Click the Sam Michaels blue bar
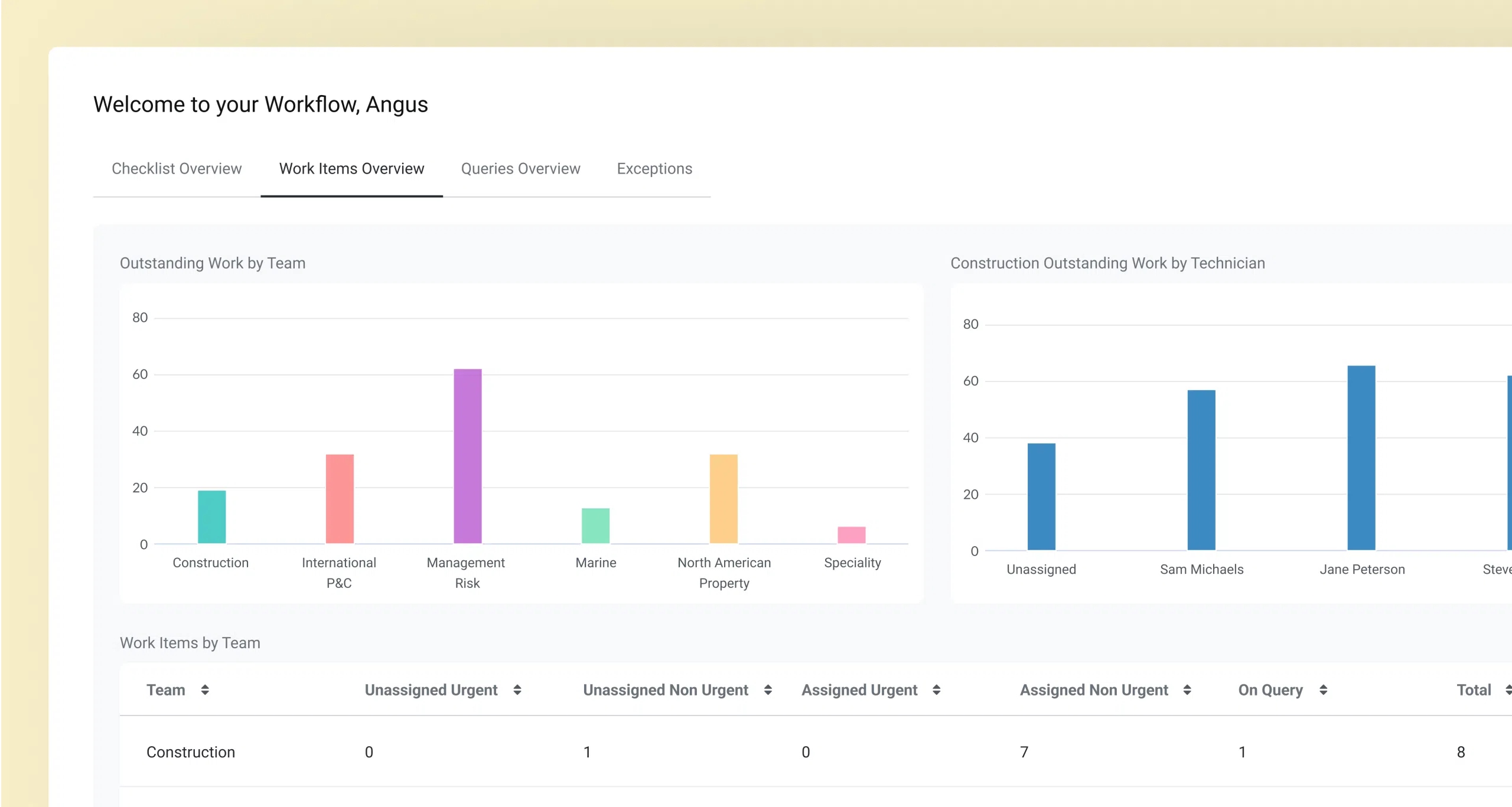The width and height of the screenshot is (1512, 807). point(1201,470)
